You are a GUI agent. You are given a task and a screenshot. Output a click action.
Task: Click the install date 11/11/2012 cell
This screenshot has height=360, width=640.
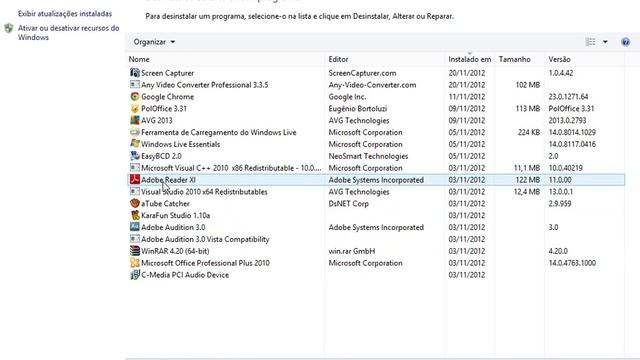point(467,97)
